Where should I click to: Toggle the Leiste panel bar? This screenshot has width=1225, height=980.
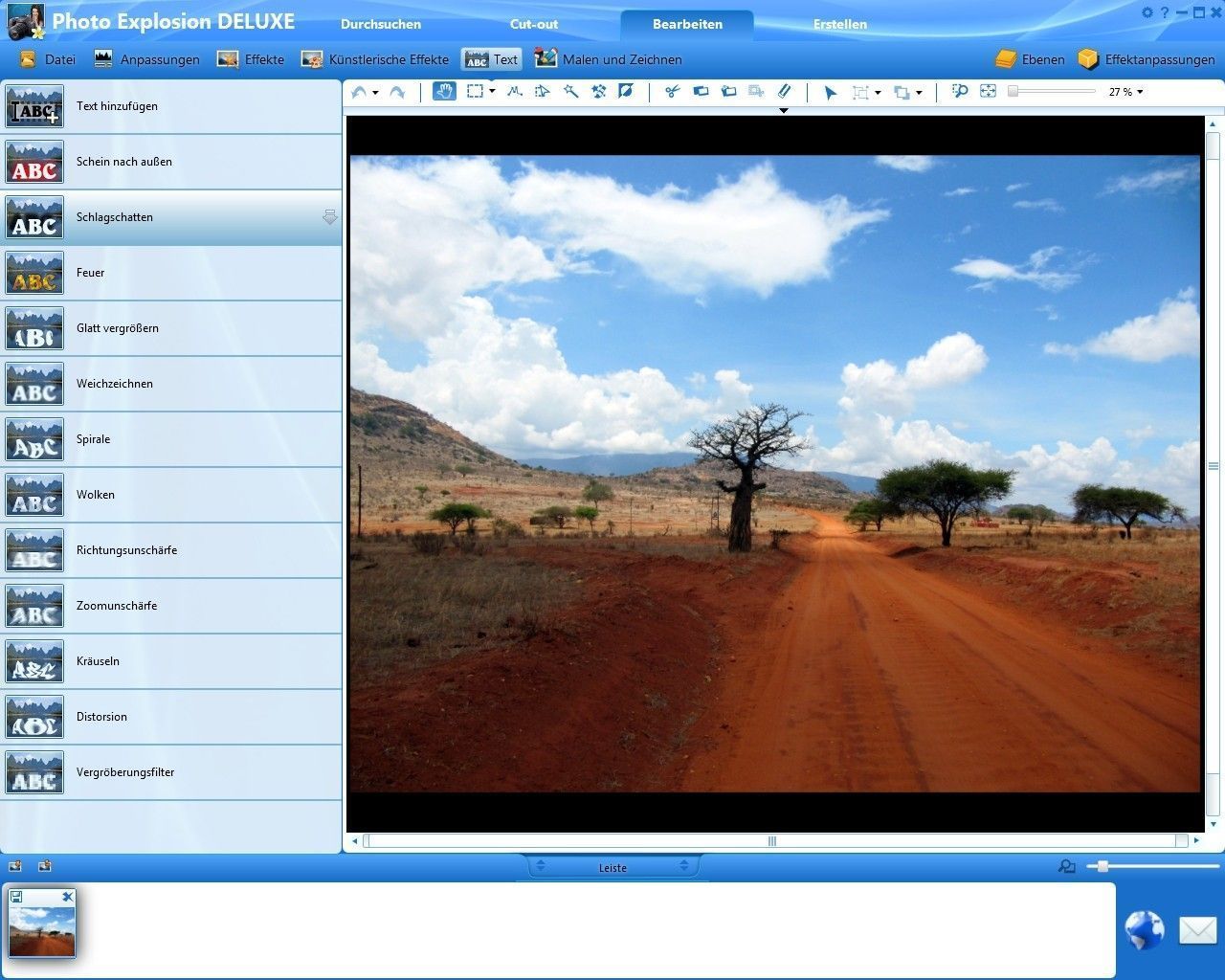pos(612,867)
